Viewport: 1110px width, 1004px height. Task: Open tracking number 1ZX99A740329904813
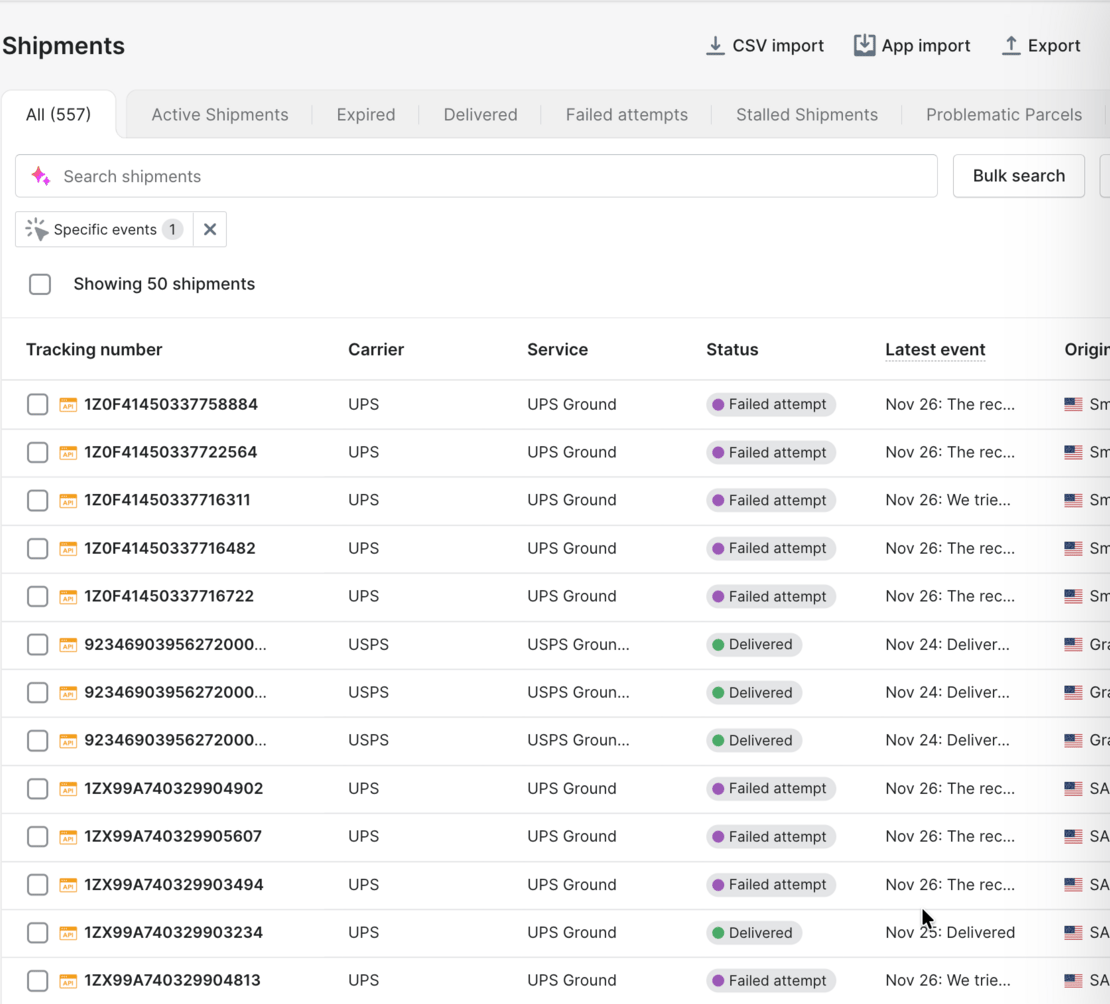click(x=172, y=981)
